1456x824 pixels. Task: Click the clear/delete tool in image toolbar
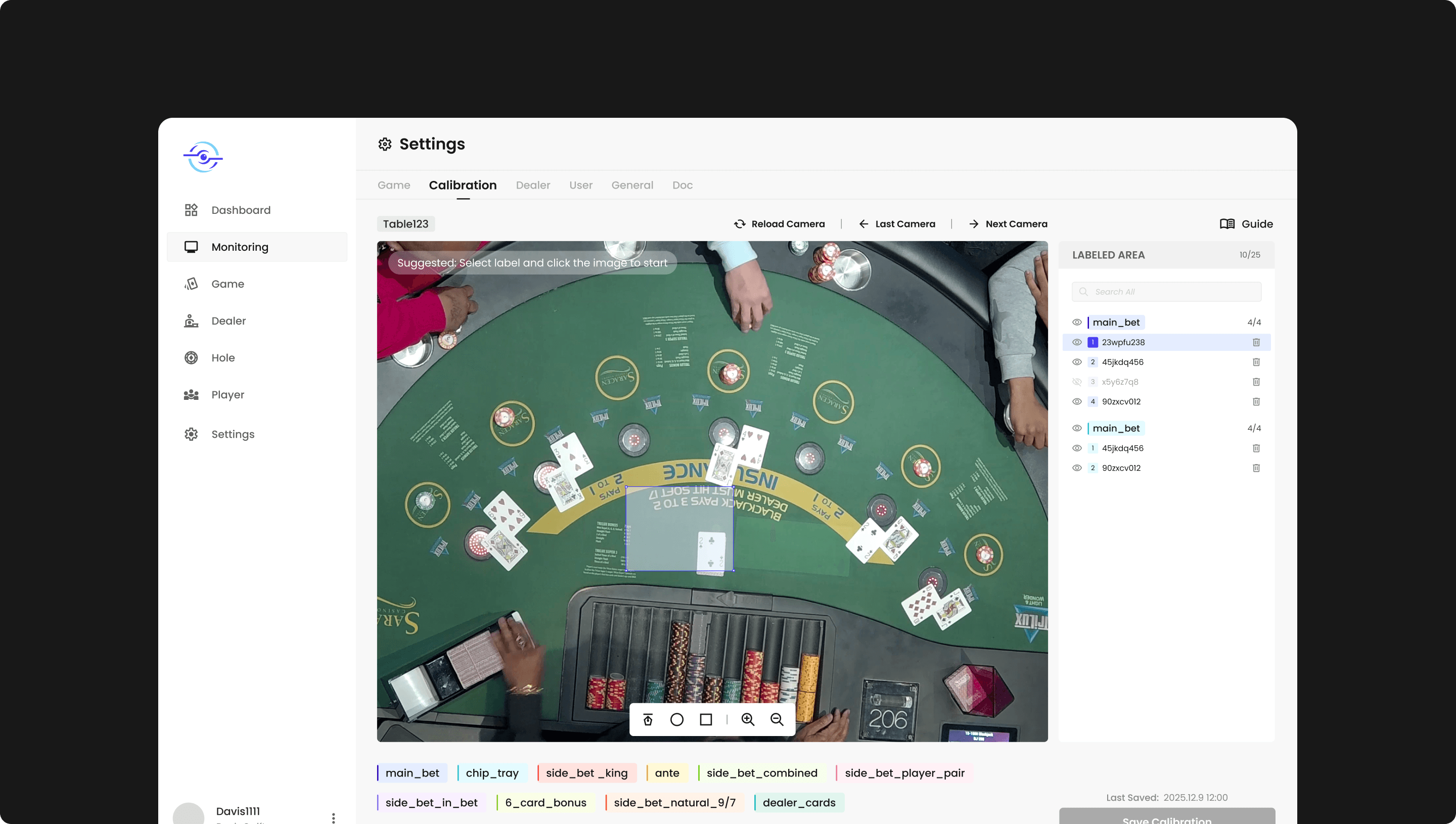point(648,719)
